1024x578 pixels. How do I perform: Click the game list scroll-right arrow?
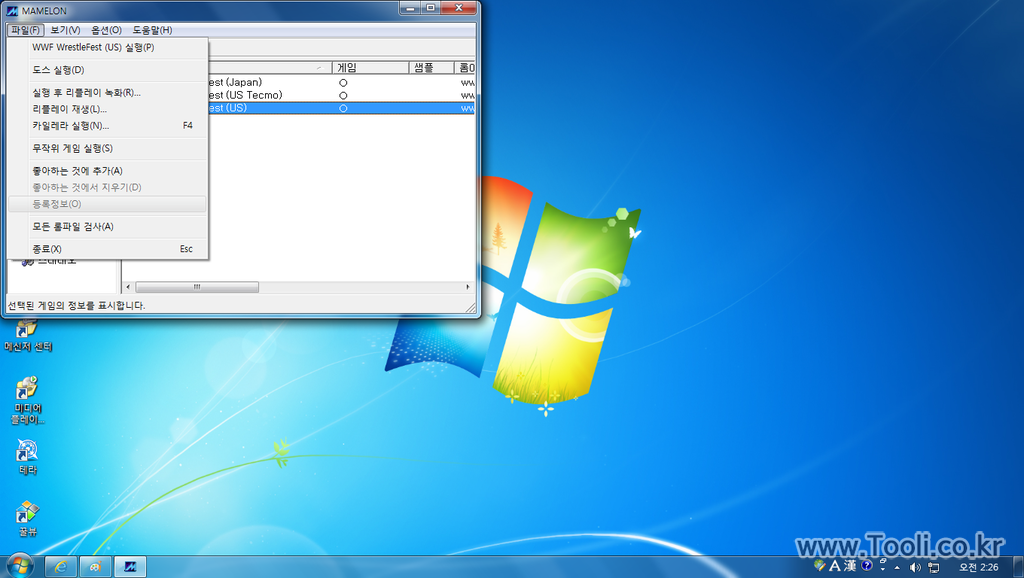(x=468, y=287)
